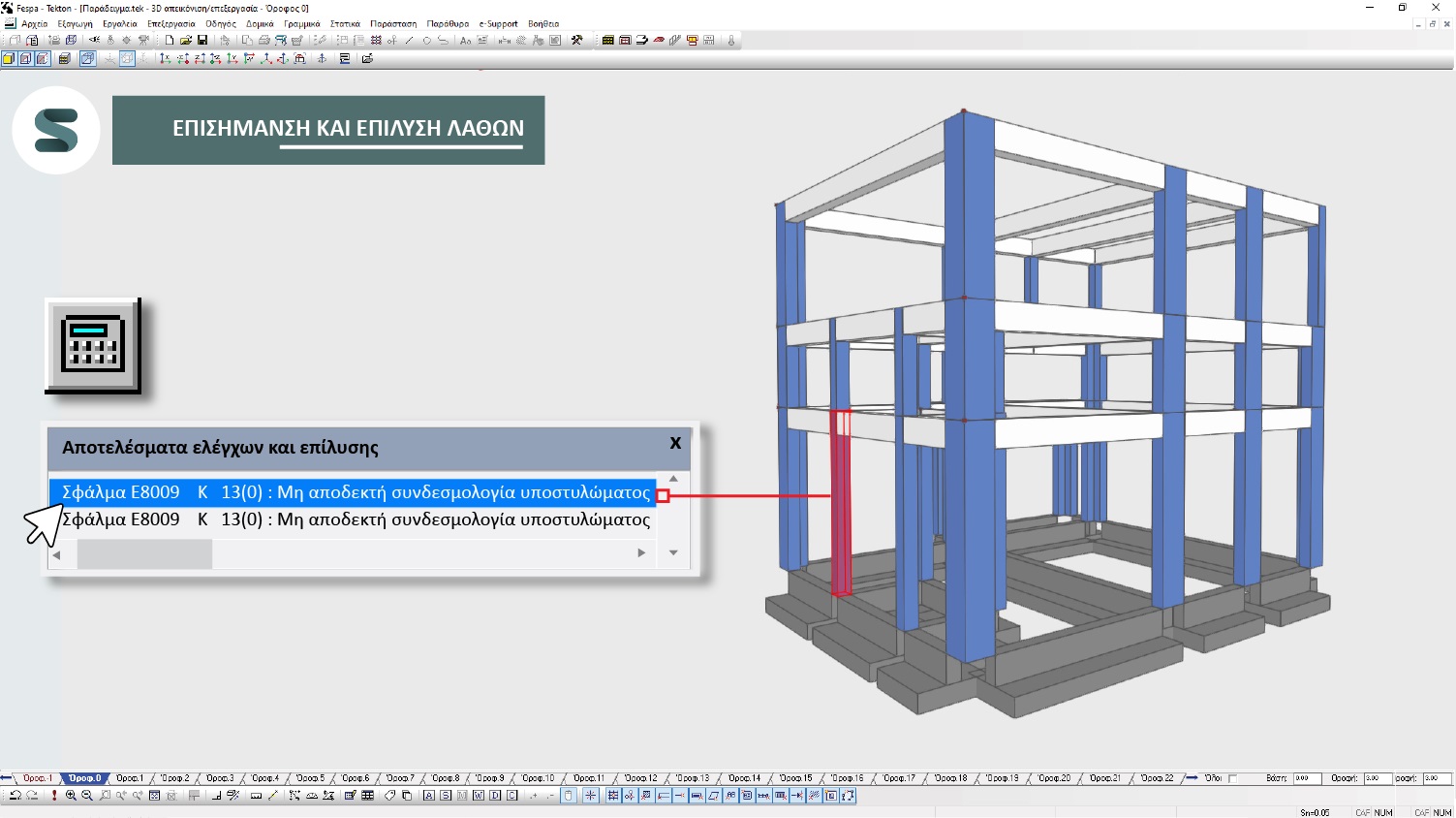
Task: Switch to the Όροφ.1 floor tab
Action: tap(129, 778)
